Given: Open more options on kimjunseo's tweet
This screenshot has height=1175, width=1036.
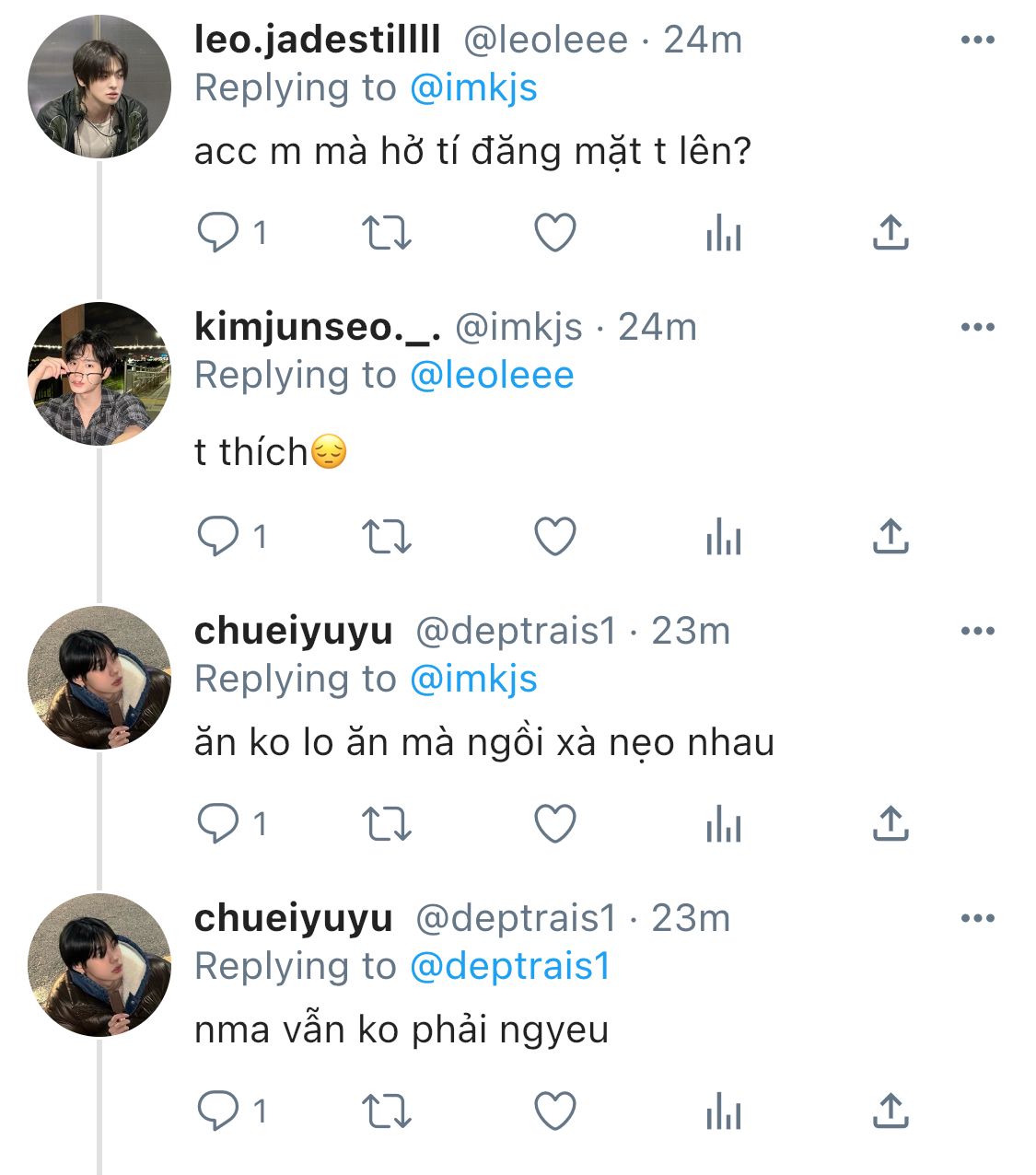Looking at the screenshot, I should (977, 328).
